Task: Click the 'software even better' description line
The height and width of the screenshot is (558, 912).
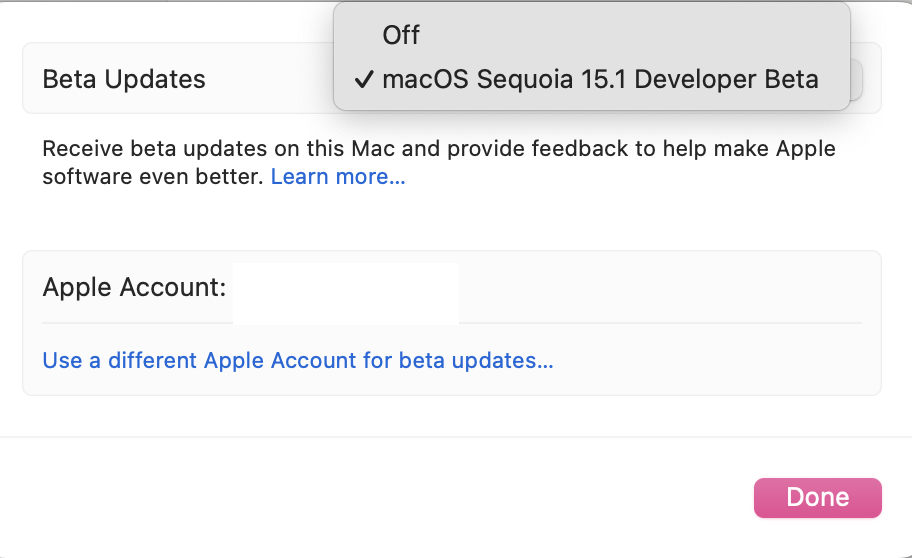Action: [x=154, y=177]
